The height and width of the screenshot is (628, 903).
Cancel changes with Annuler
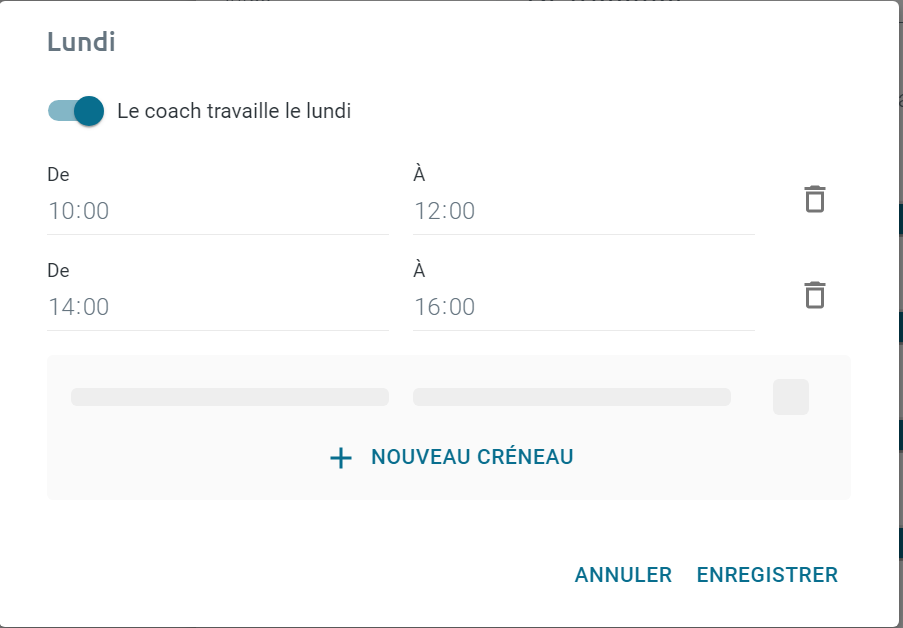[x=623, y=574]
